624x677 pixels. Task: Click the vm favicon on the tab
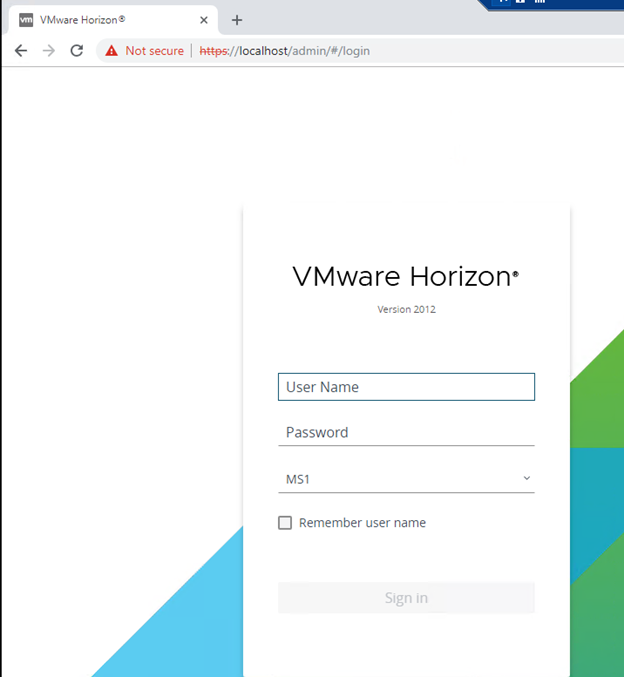pyautogui.click(x=26, y=20)
